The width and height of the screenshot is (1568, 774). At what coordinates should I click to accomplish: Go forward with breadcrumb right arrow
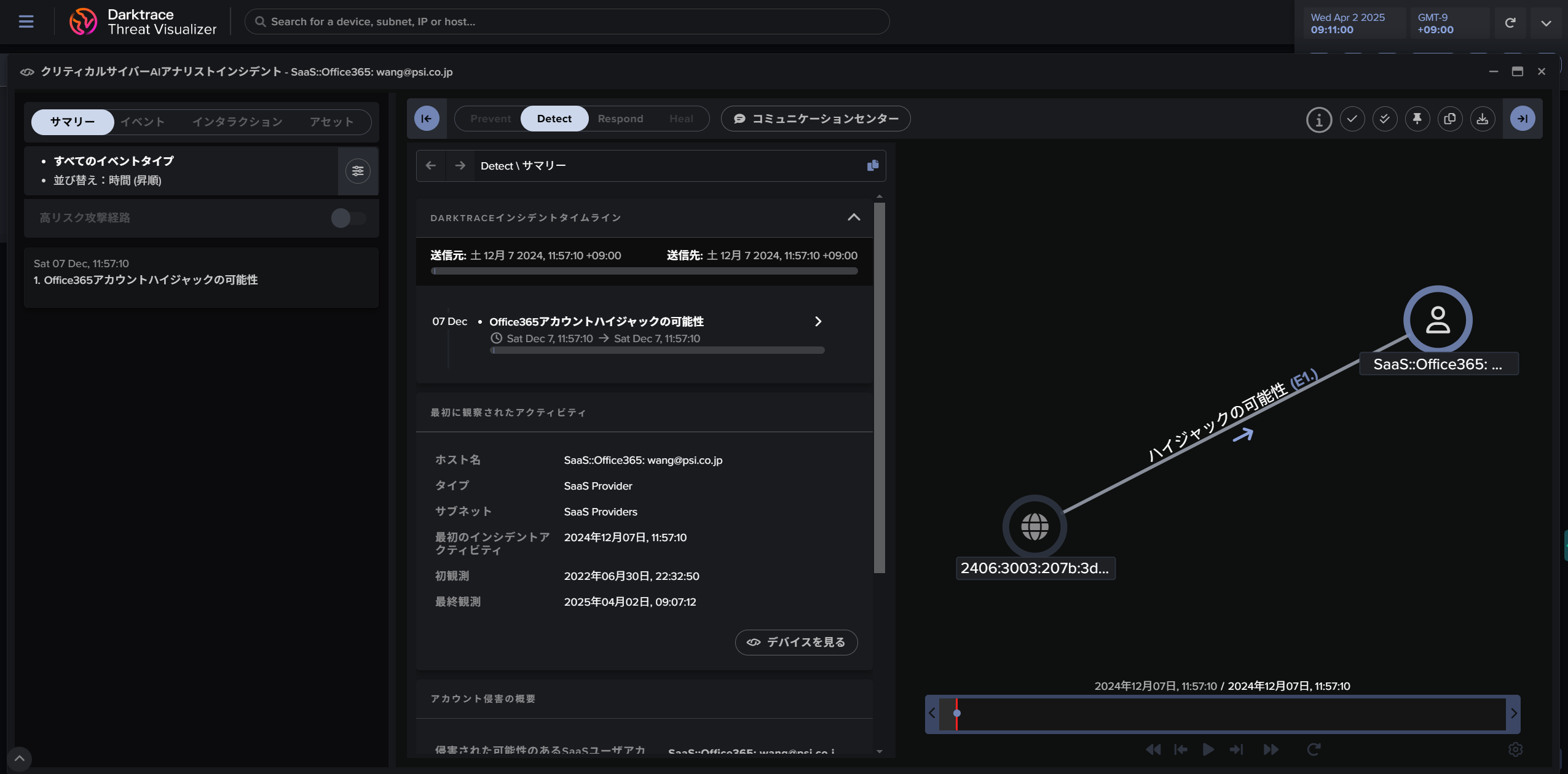(460, 165)
